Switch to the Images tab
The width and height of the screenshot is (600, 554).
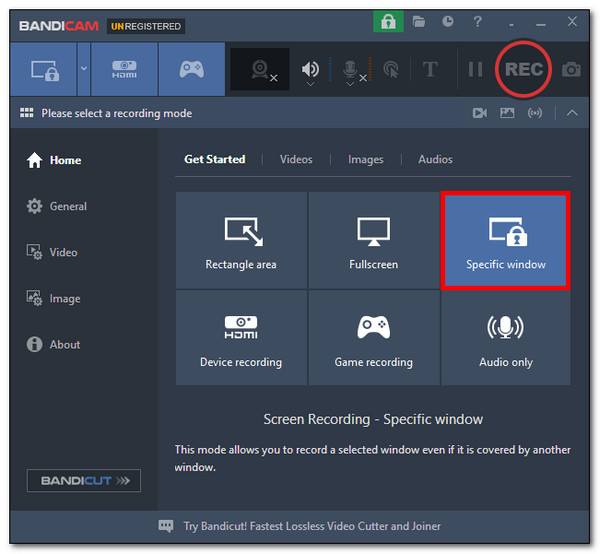click(365, 159)
